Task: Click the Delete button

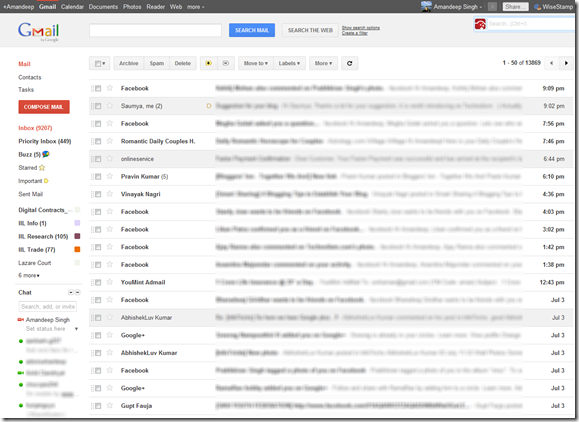Action: pos(183,63)
